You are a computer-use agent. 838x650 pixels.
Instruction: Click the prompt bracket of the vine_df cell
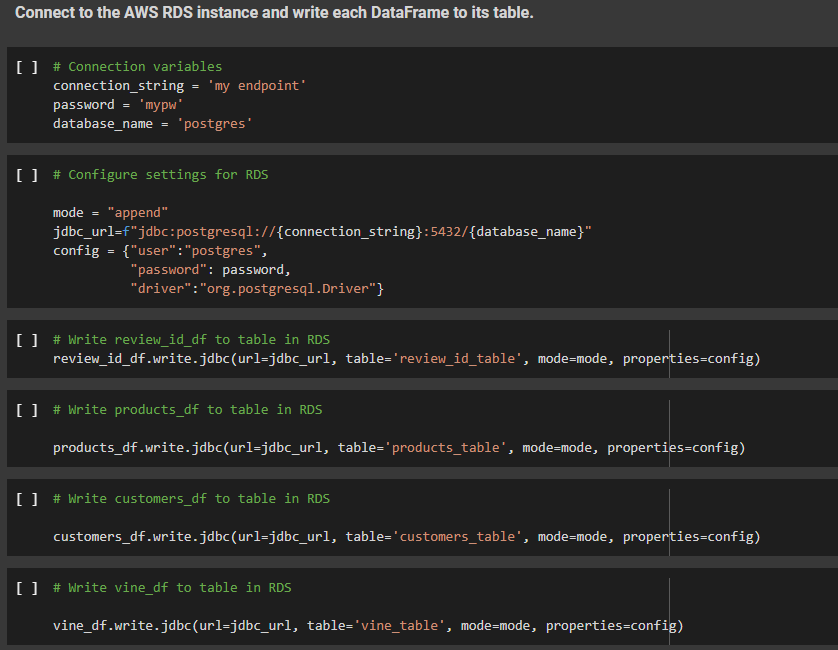pos(26,587)
